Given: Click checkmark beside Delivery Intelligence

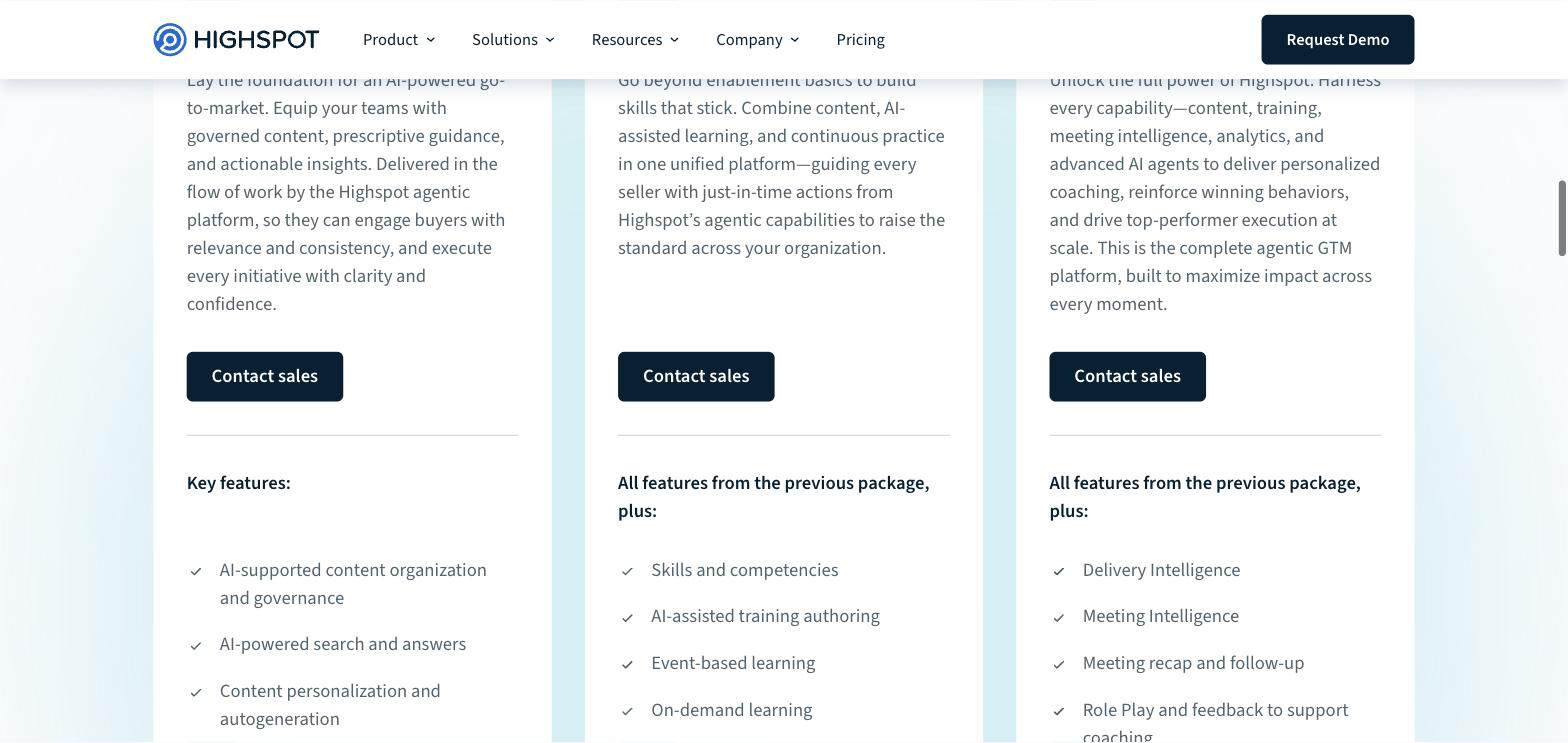Looking at the screenshot, I should [x=1059, y=572].
